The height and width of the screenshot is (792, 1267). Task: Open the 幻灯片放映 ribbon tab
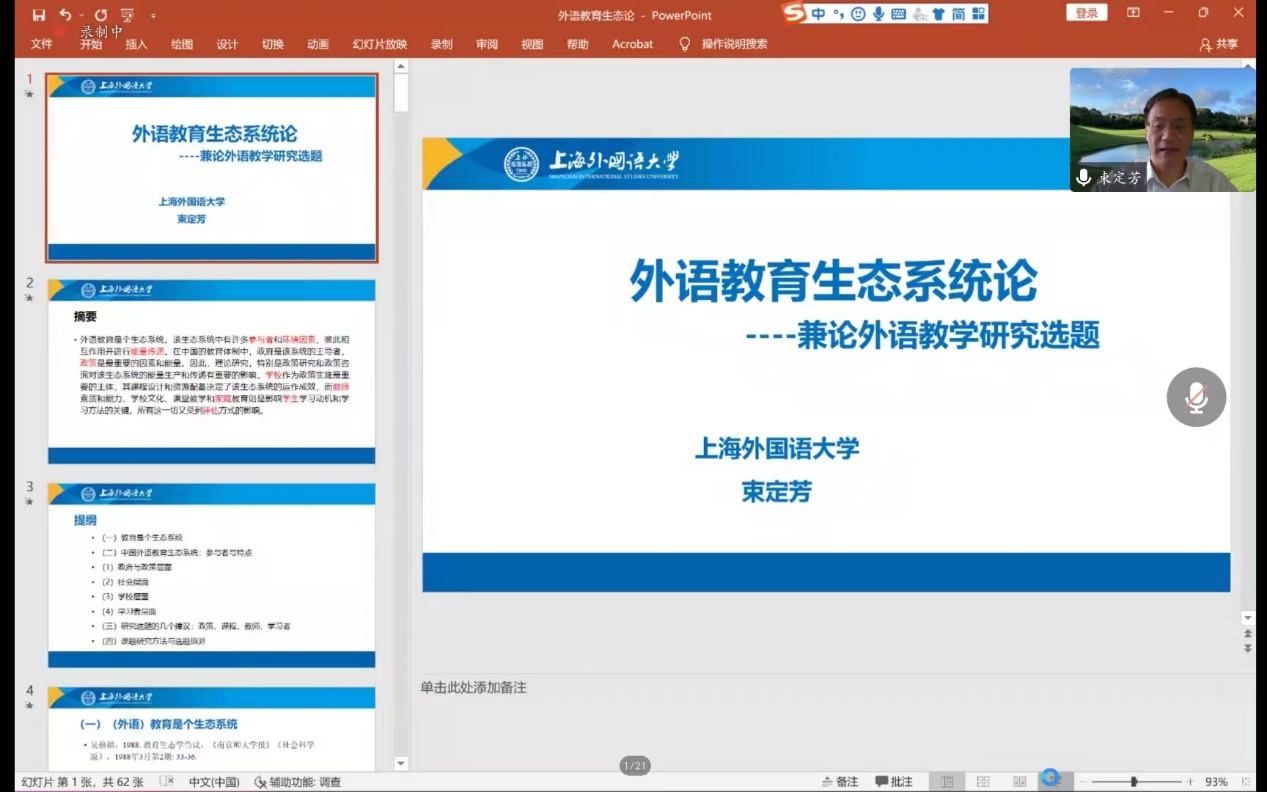click(379, 44)
